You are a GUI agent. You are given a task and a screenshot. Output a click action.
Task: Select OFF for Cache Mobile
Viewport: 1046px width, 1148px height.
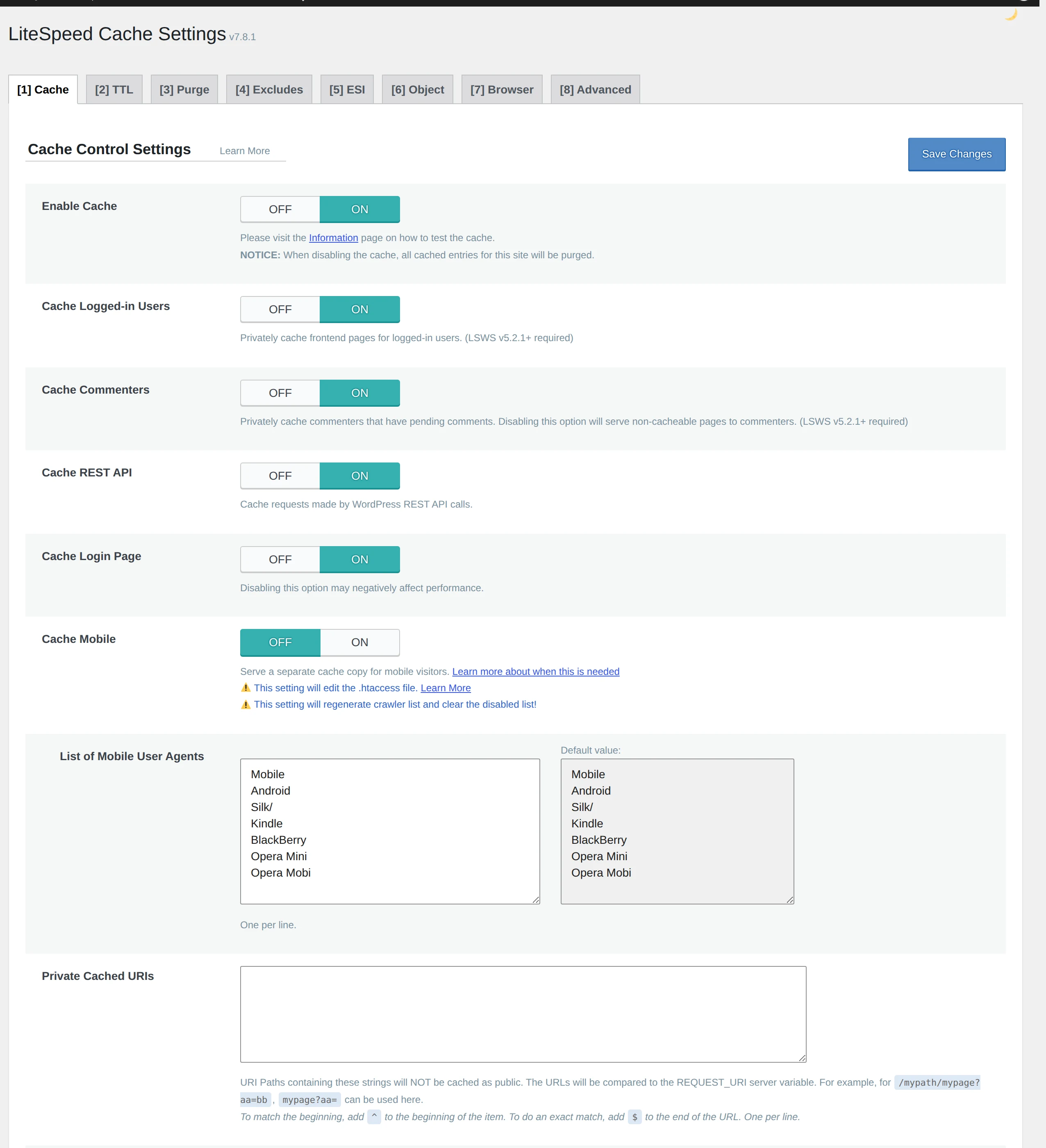[x=280, y=642]
